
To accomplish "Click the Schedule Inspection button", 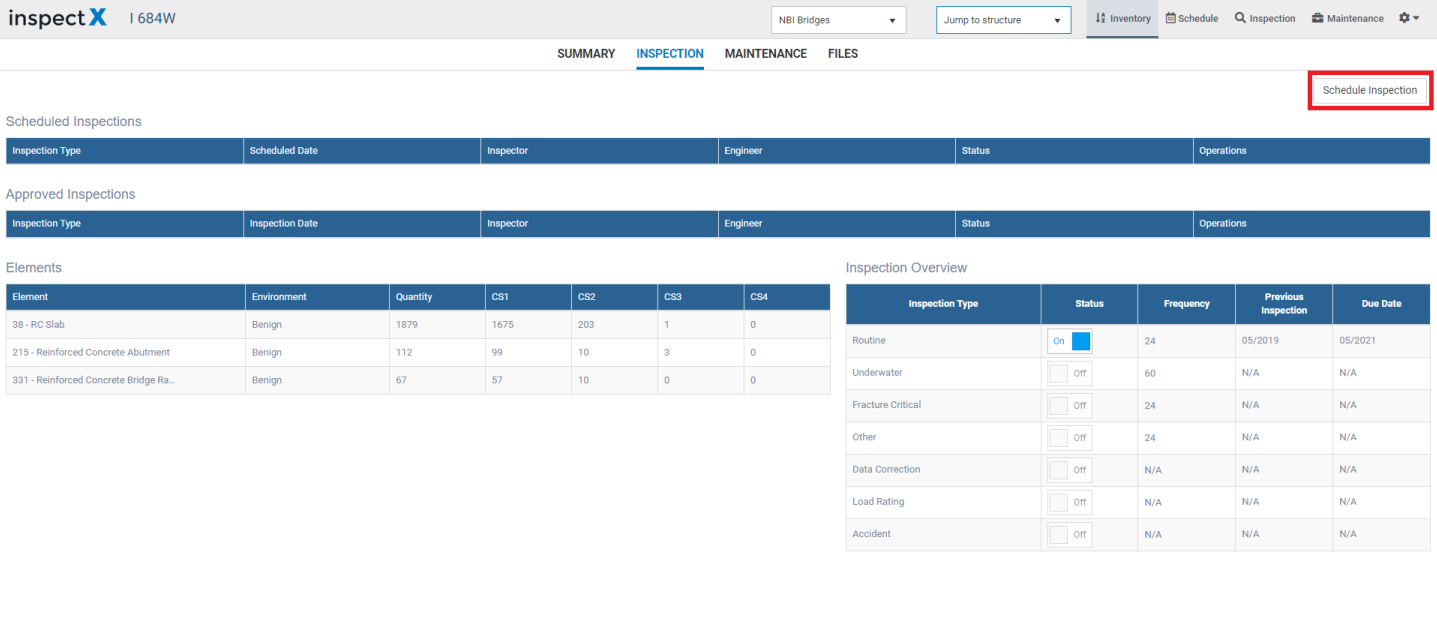I will click(x=1369, y=90).
